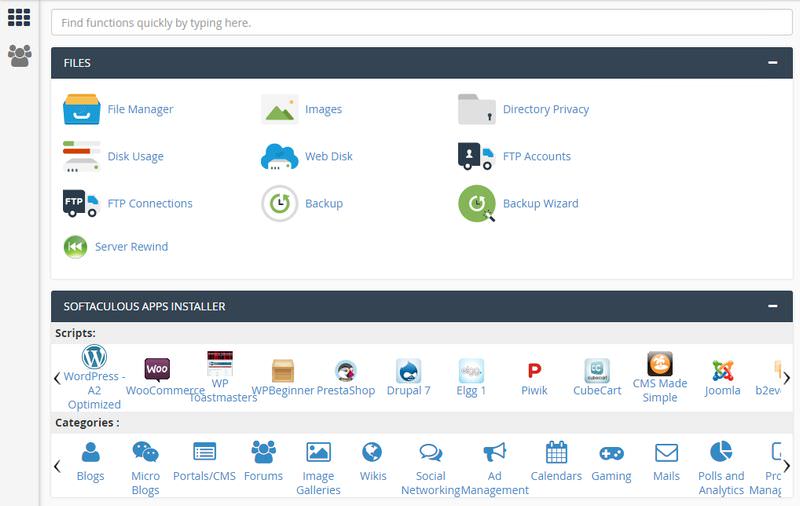The width and height of the screenshot is (800, 506).
Task: Click the Images text link
Action: coord(323,109)
